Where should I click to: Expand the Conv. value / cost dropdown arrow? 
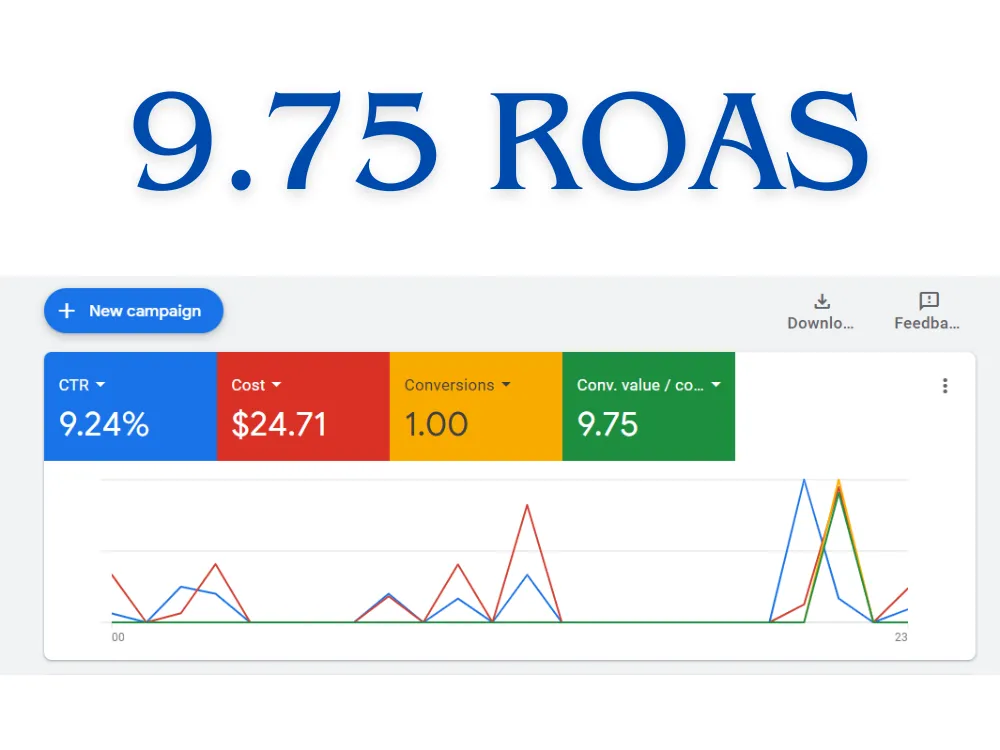[716, 385]
